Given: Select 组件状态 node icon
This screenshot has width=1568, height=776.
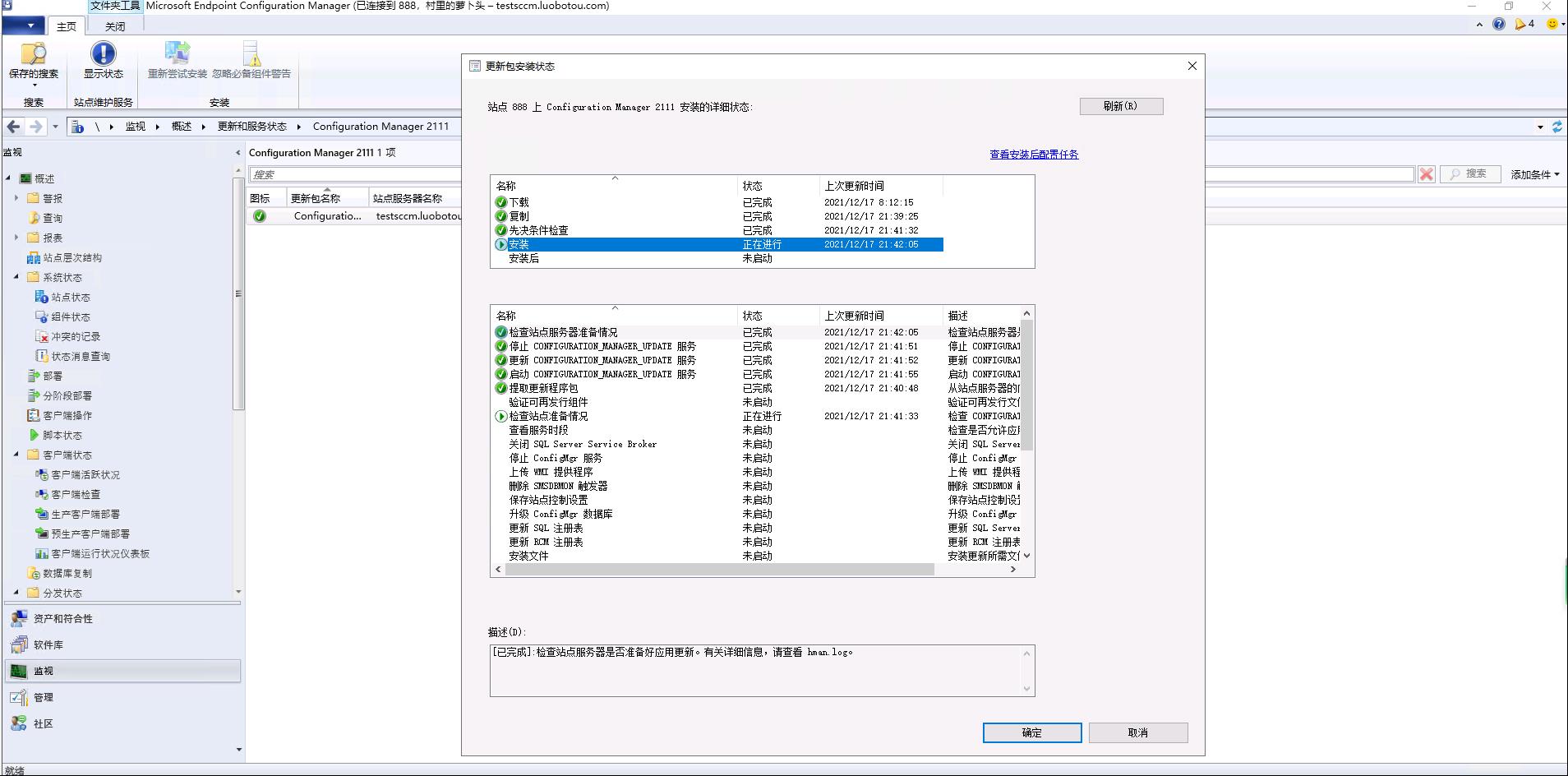Looking at the screenshot, I should click(41, 316).
